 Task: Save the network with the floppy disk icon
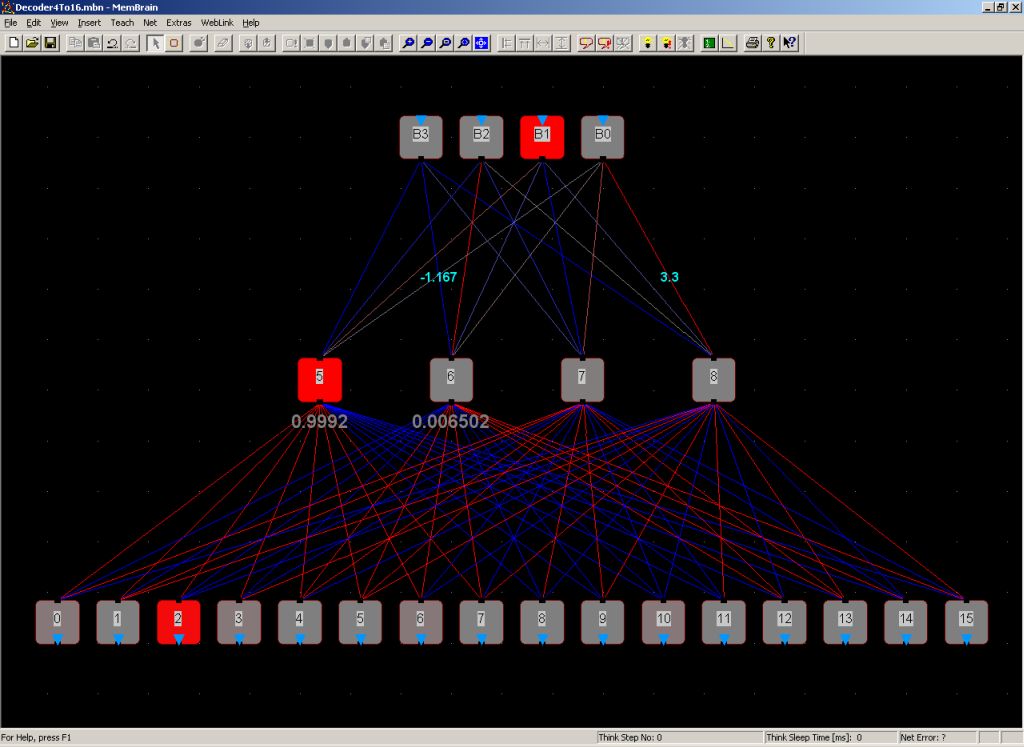pos(50,43)
